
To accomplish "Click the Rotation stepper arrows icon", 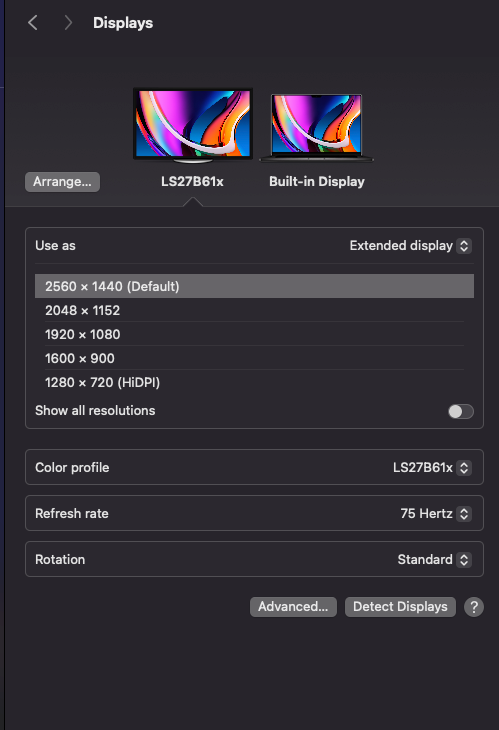I will [x=464, y=560].
